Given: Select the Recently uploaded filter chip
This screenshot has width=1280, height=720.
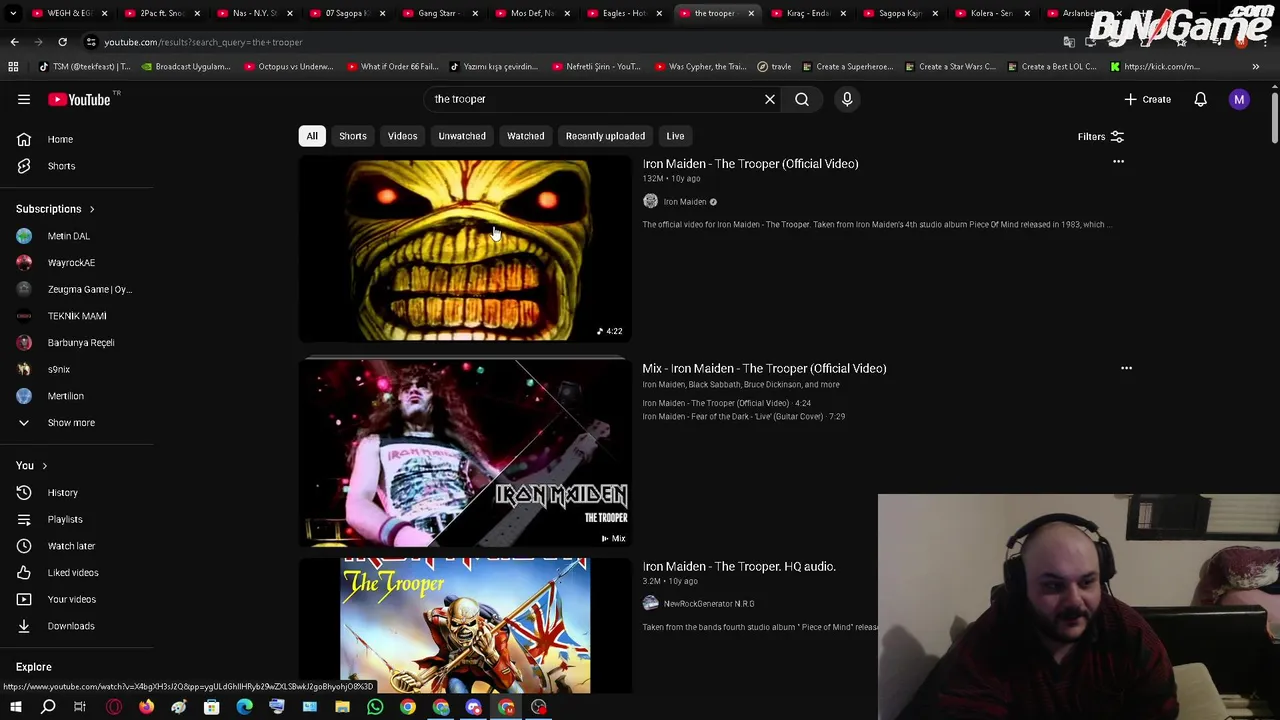Looking at the screenshot, I should 605,136.
